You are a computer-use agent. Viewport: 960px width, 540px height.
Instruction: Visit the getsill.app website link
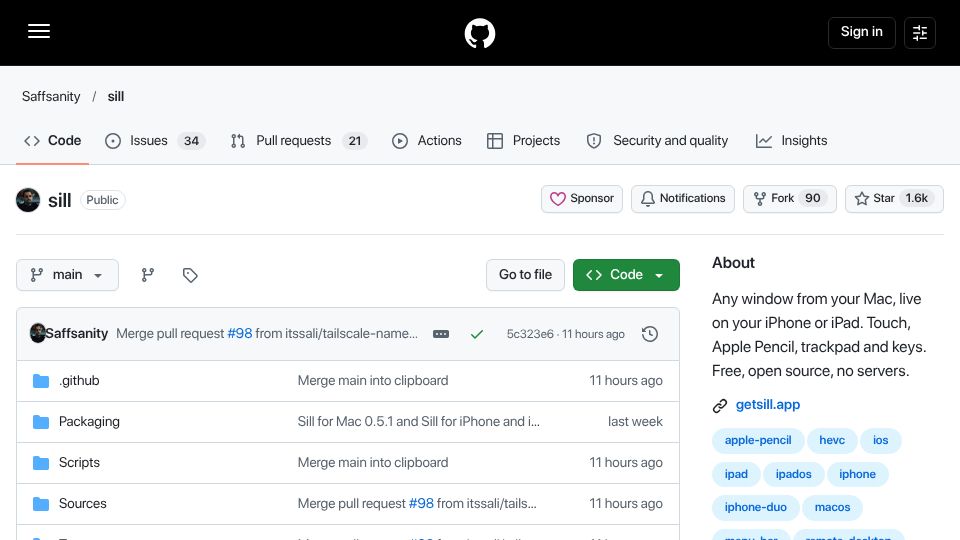768,405
